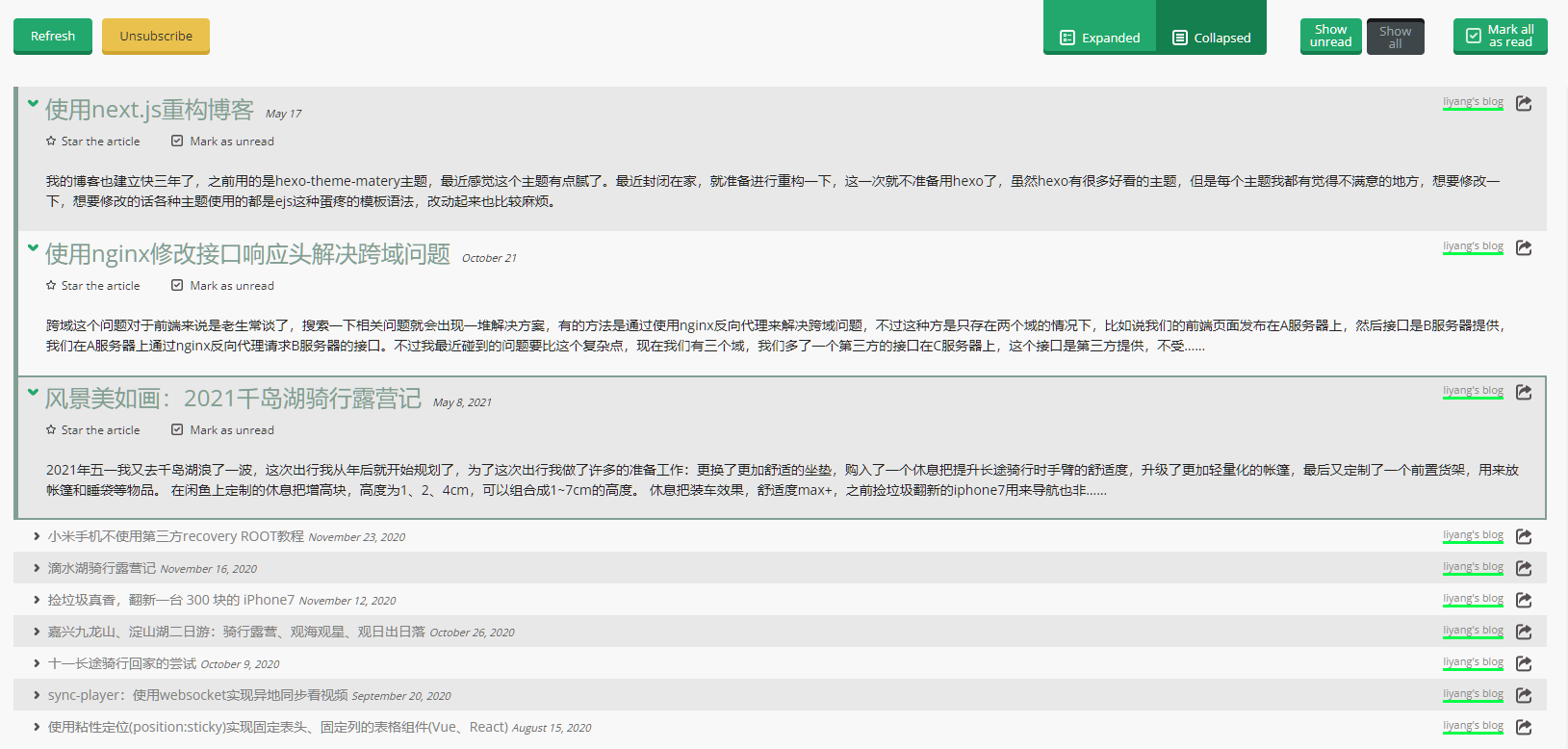Click the date May 17 on next.js article
This screenshot has height=749, width=1568.
tap(283, 114)
